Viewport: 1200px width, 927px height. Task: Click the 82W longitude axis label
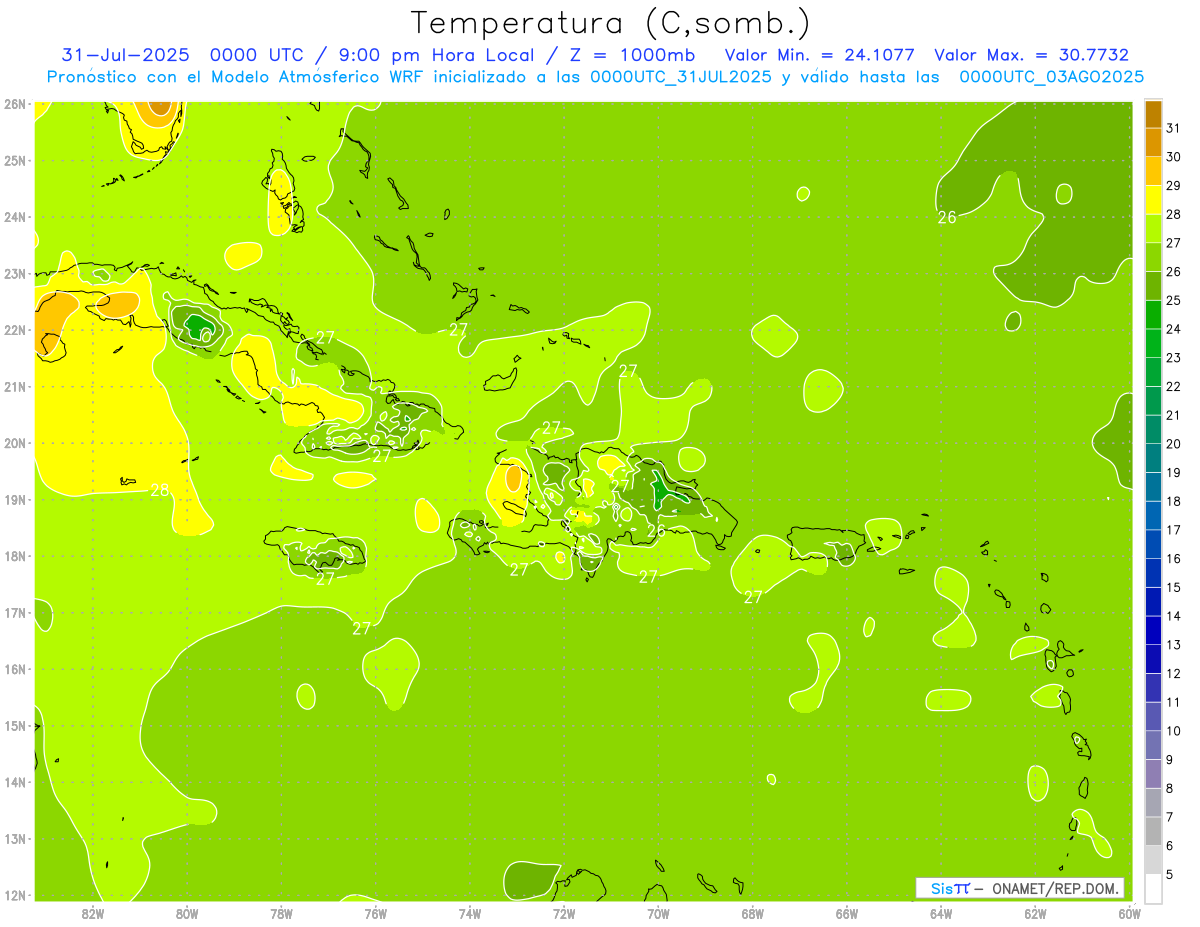[x=93, y=914]
